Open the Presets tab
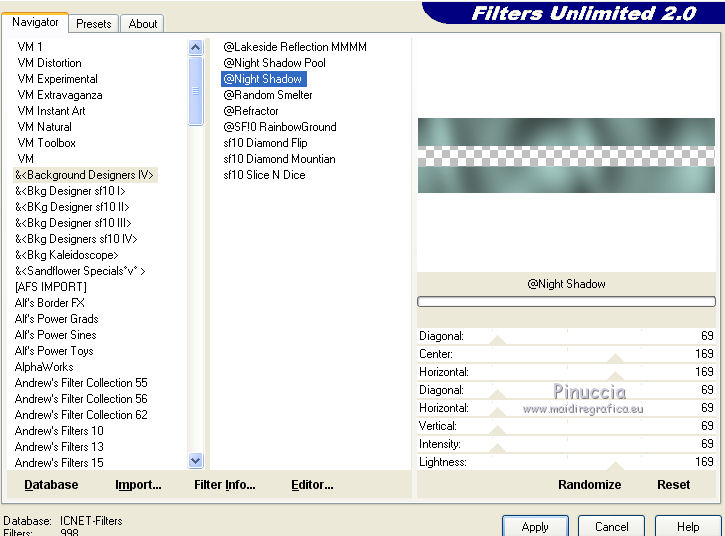Image resolution: width=725 pixels, height=536 pixels. click(x=94, y=24)
